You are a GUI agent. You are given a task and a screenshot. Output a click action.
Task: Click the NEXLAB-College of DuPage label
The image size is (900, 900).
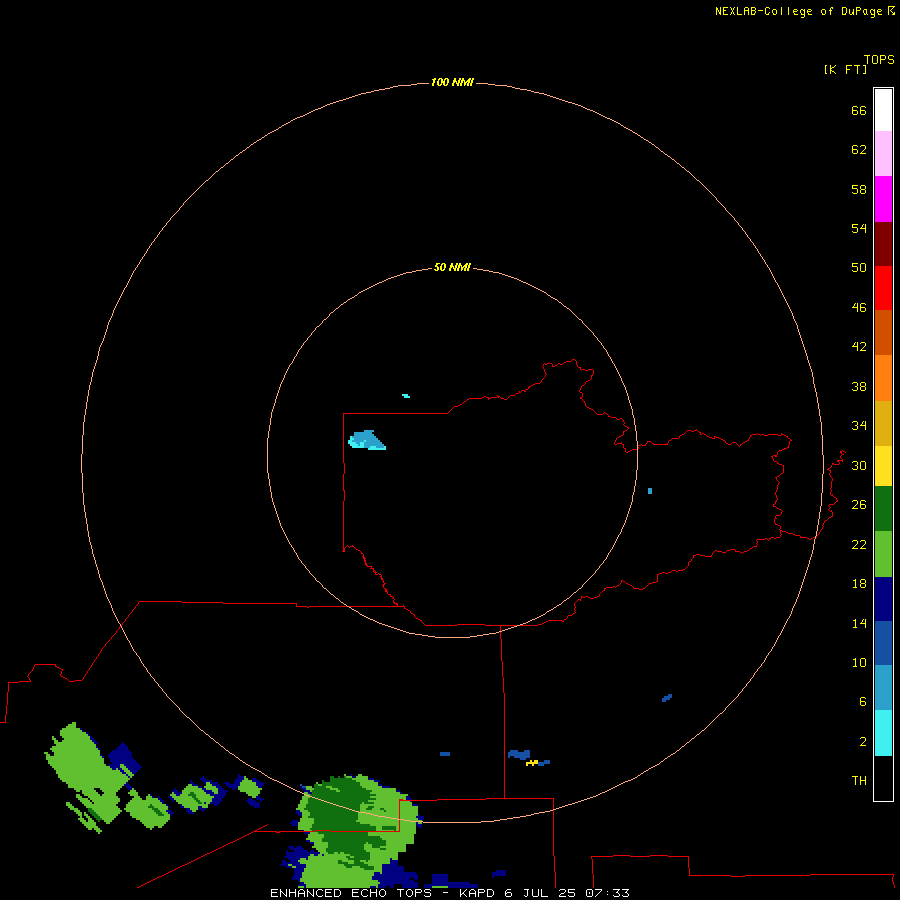(798, 11)
